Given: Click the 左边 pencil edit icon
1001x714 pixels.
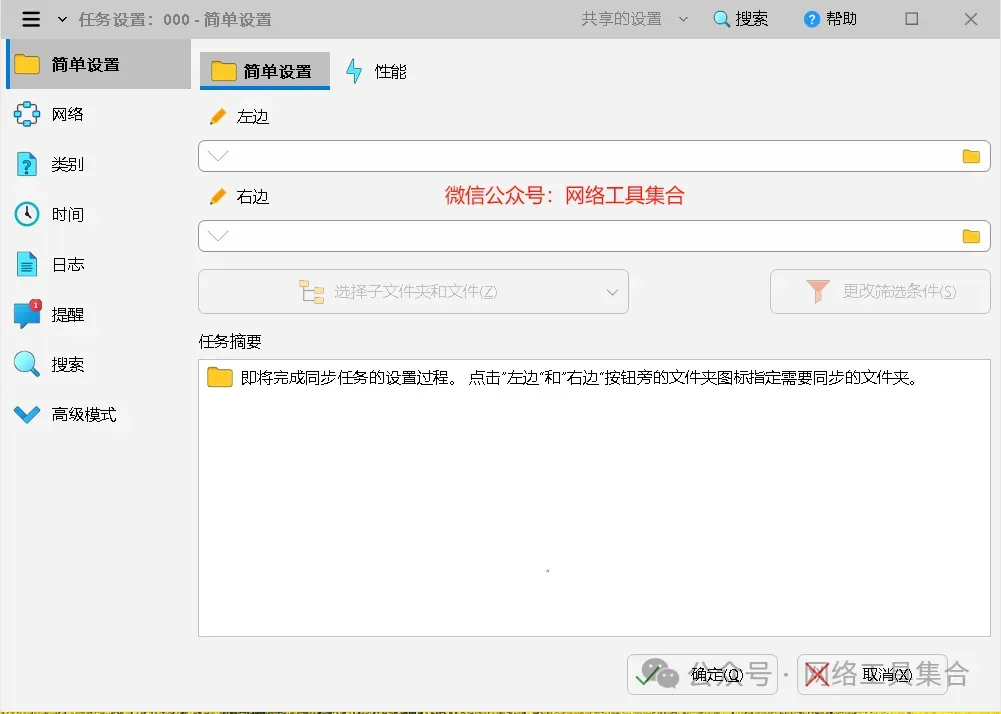Looking at the screenshot, I should 218,116.
